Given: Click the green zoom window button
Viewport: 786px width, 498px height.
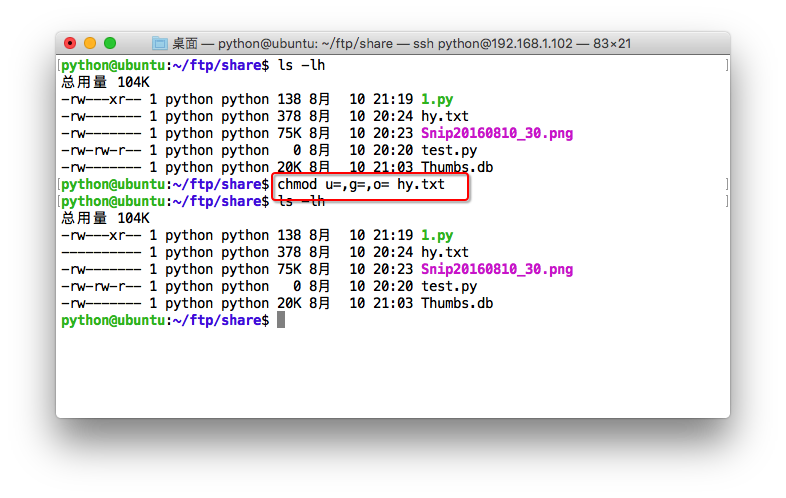Looking at the screenshot, I should pyautogui.click(x=110, y=43).
